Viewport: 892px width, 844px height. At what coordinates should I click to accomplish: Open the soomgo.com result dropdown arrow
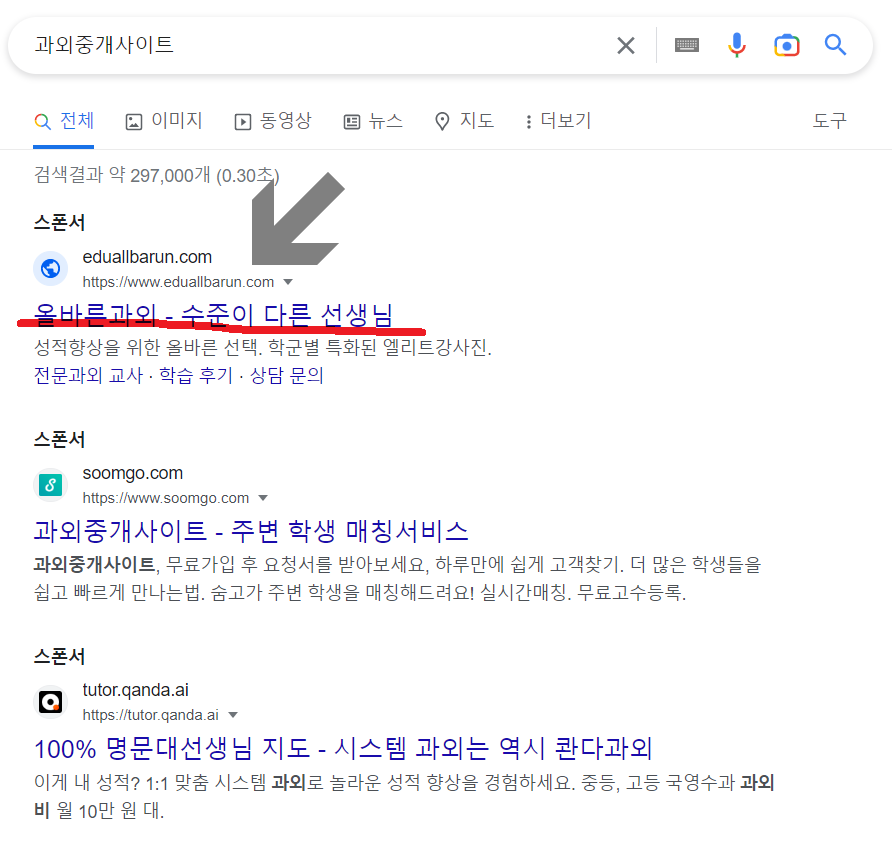[263, 497]
